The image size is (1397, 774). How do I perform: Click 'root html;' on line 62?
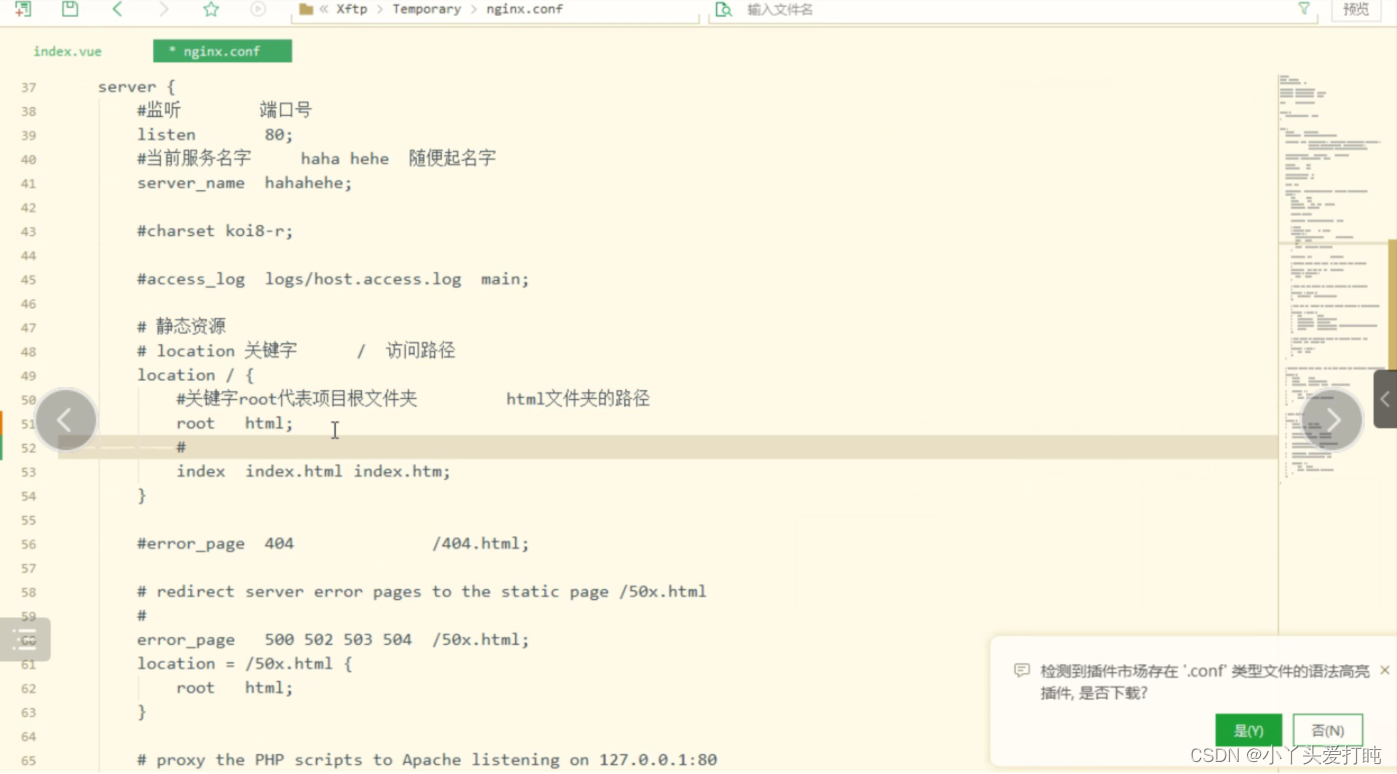point(235,688)
